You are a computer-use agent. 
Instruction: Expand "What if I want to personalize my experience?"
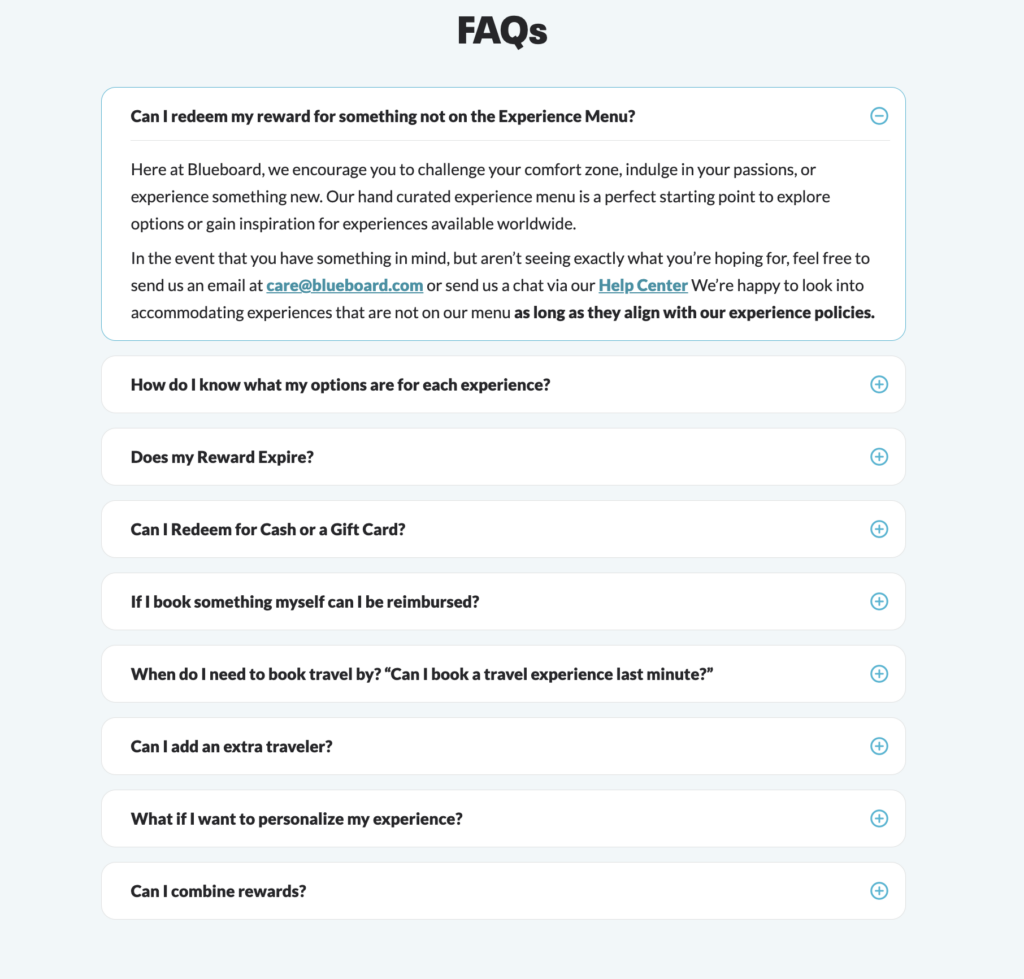(296, 819)
